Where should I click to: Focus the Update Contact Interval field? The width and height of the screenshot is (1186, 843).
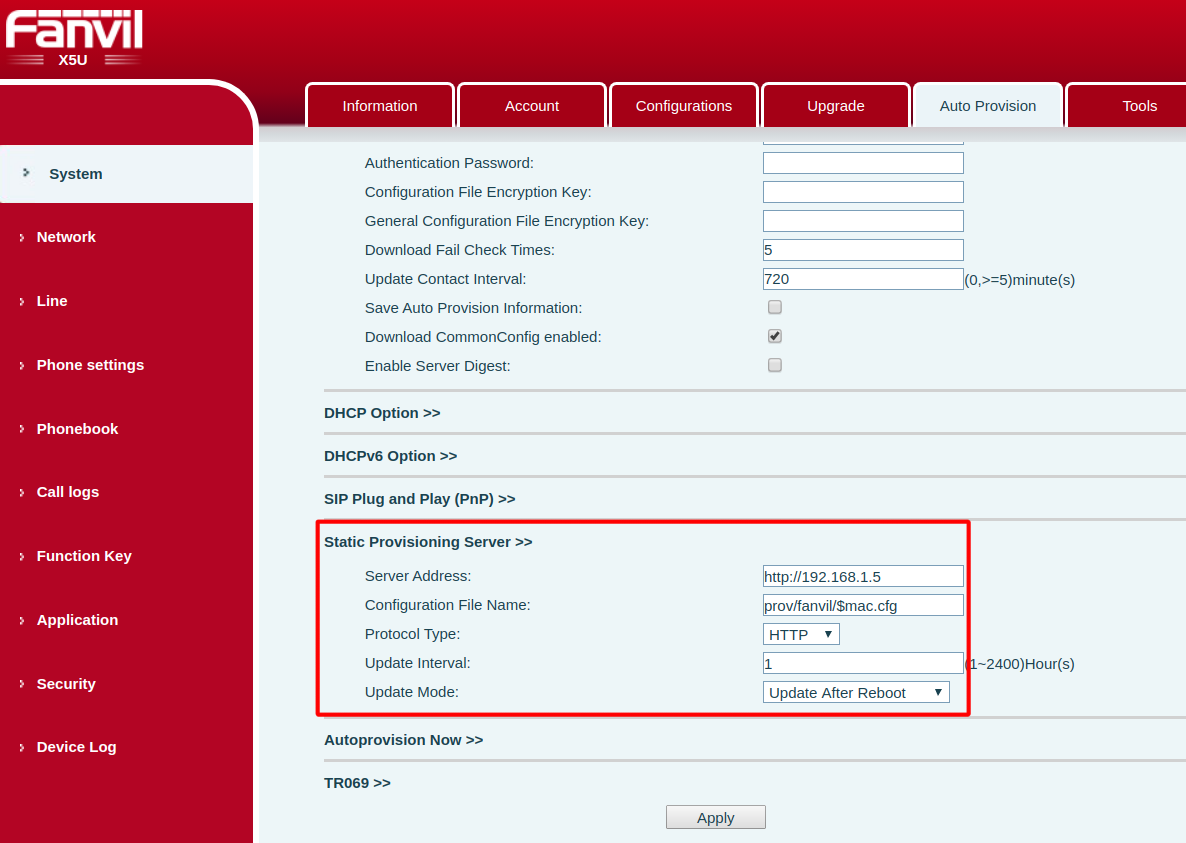(x=862, y=279)
